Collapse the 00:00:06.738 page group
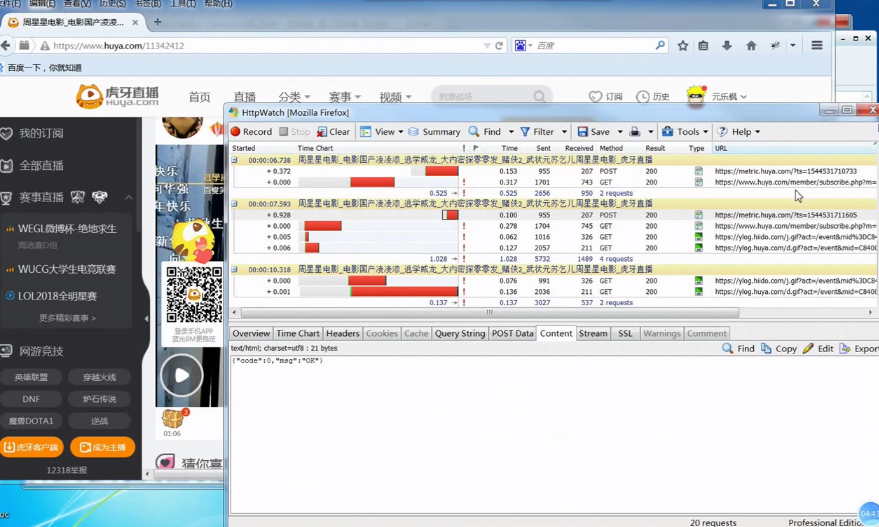The image size is (879, 527). point(235,160)
